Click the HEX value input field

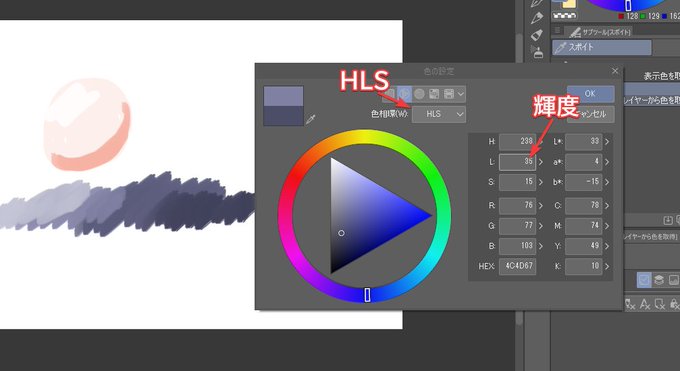[518, 266]
